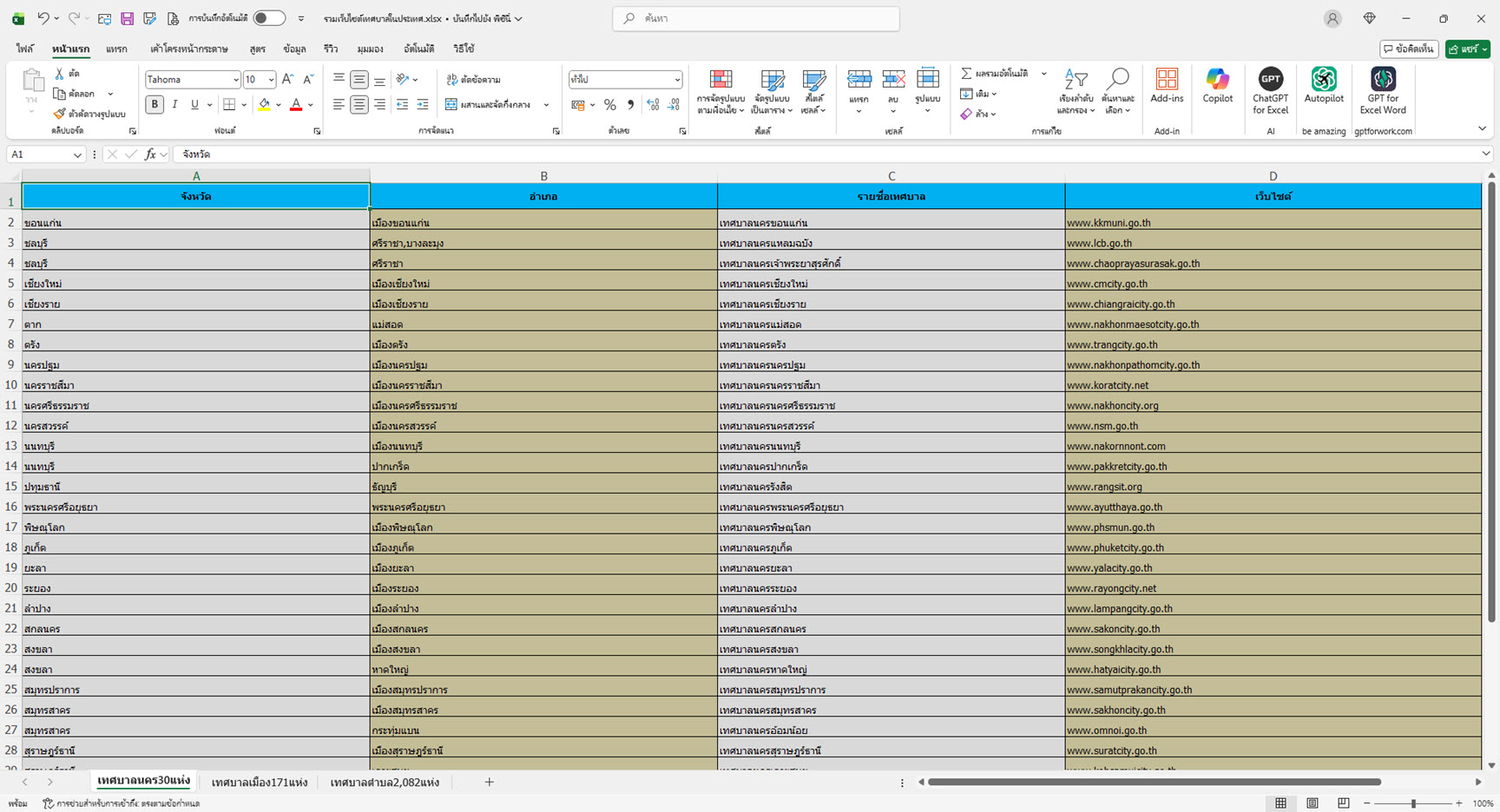Image resolution: width=1500 pixels, height=812 pixels.
Task: Click the zoom slider in status bar
Action: (1413, 803)
